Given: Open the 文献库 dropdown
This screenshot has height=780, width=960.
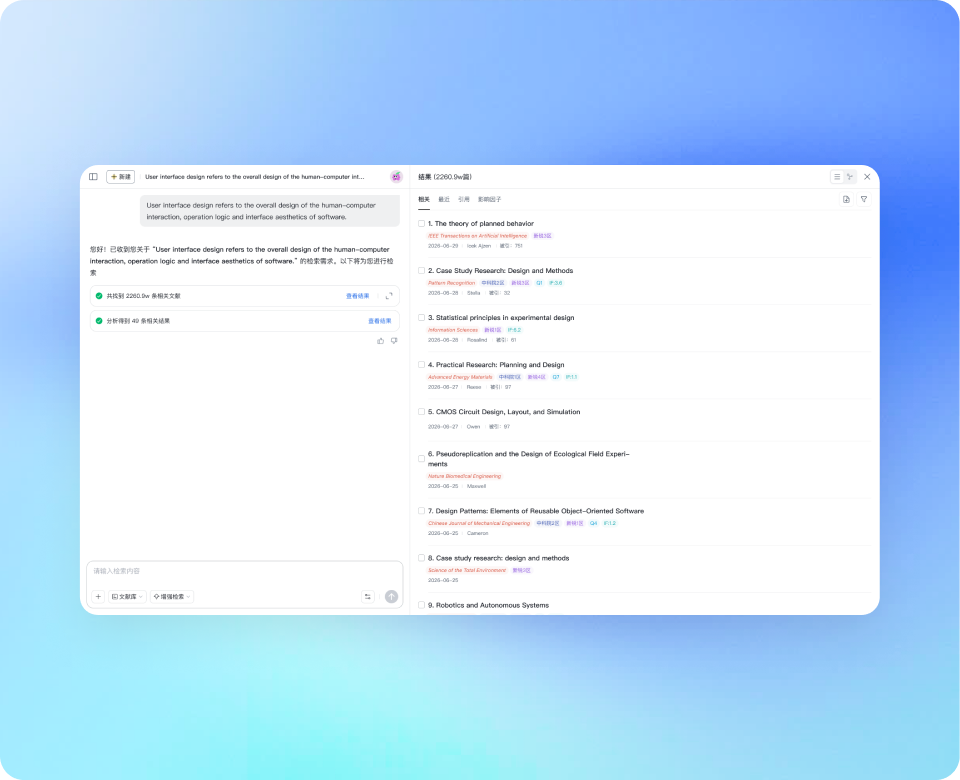Looking at the screenshot, I should 127,596.
